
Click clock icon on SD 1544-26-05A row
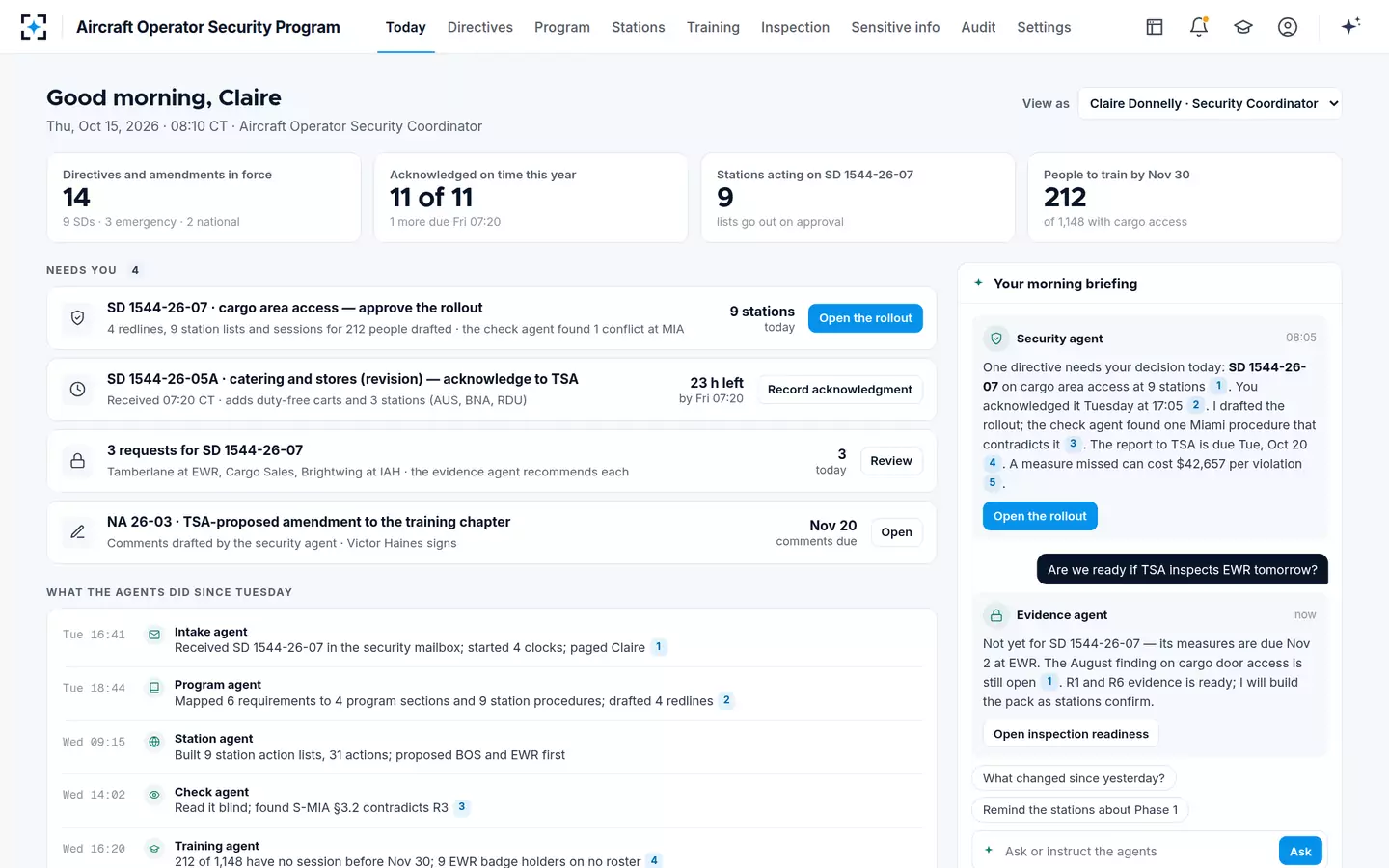78,390
